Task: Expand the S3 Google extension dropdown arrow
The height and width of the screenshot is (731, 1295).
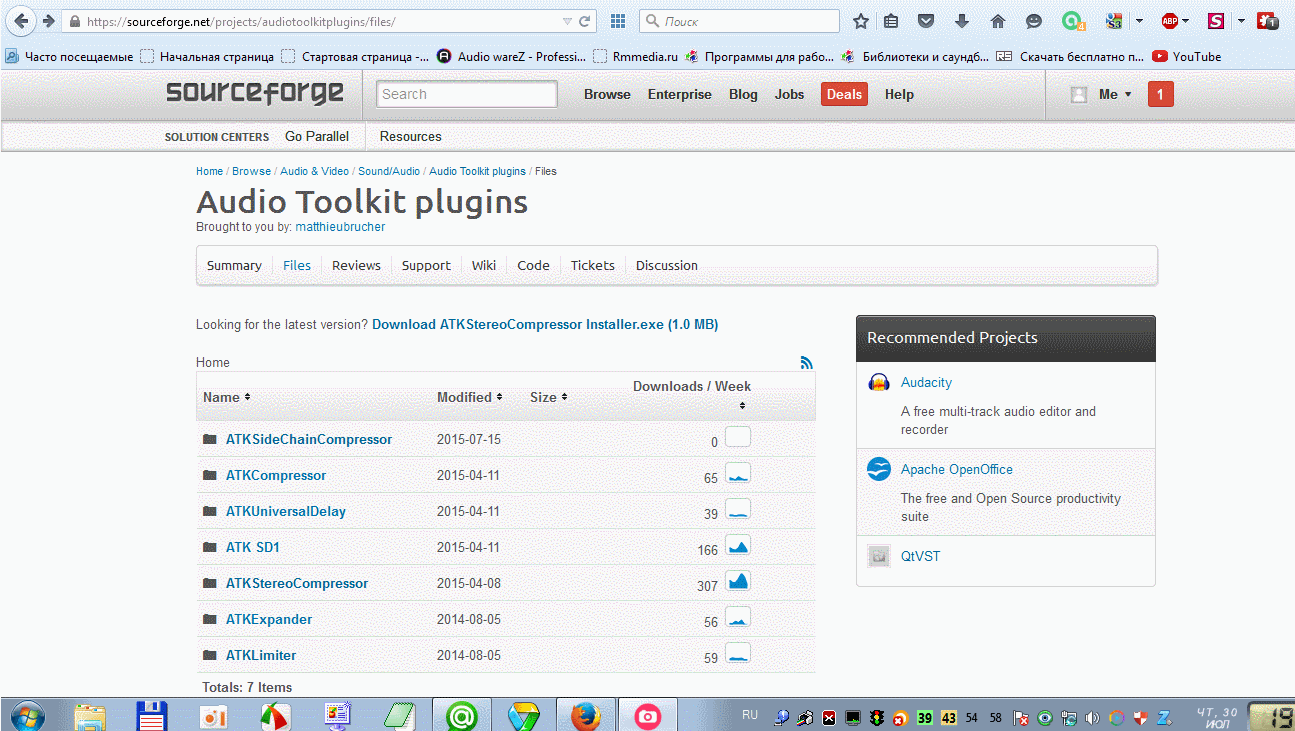Action: tap(1139, 21)
